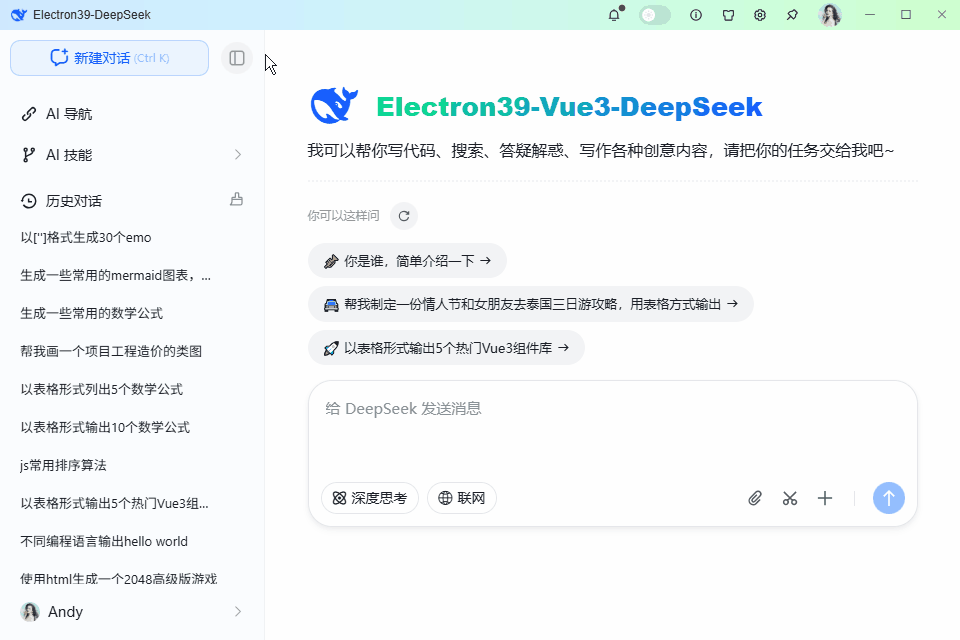This screenshot has height=640, width=960.
Task: Collapse the sidebar using the panel icon
Action: coord(237,58)
